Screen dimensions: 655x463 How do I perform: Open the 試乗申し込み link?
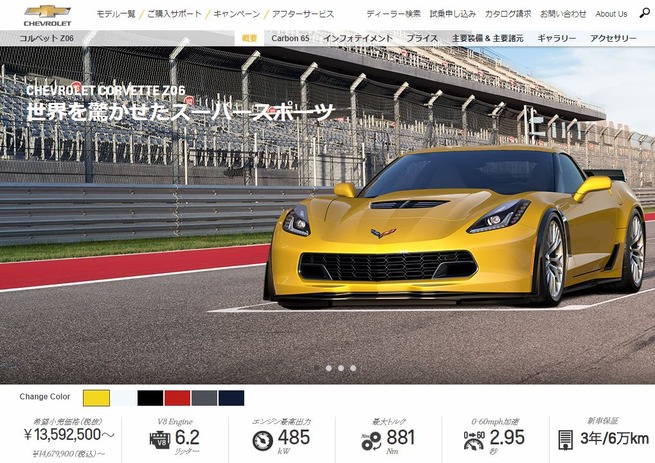pos(453,14)
